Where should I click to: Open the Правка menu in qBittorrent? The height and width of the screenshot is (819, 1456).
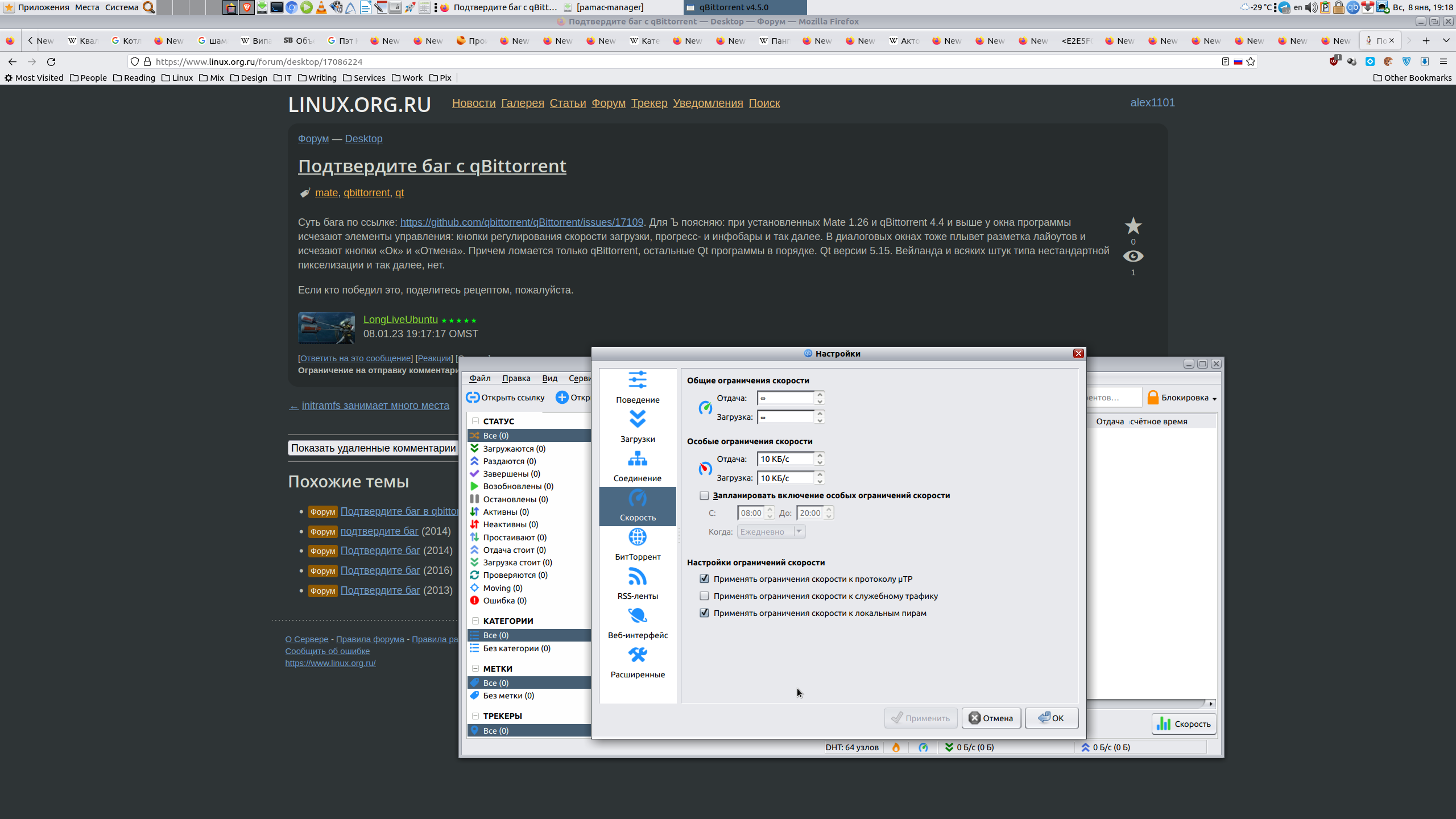(516, 378)
